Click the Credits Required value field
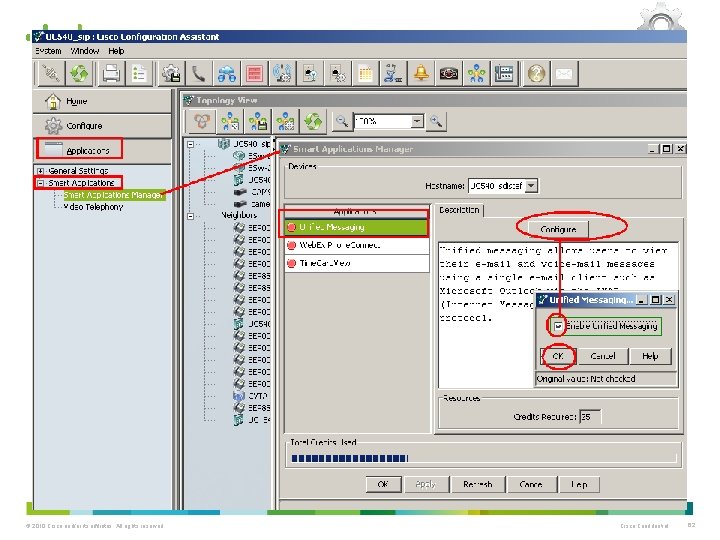Screen dimensions: 720x540 click(590, 417)
